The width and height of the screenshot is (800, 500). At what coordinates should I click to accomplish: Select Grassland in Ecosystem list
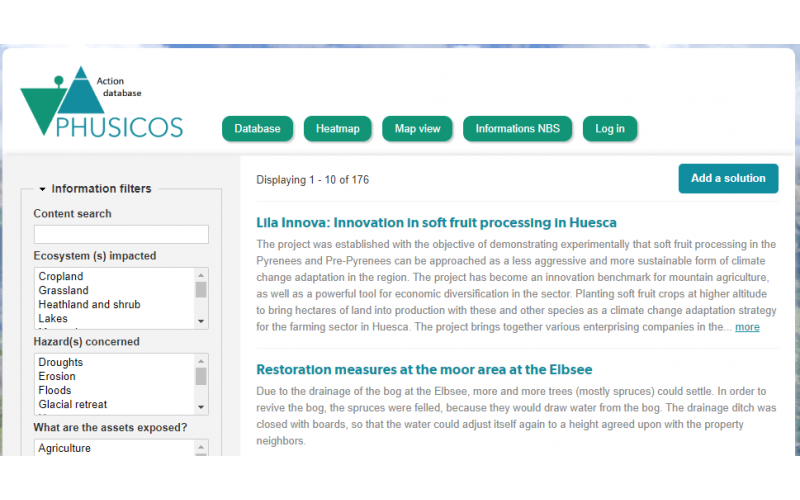(x=63, y=290)
